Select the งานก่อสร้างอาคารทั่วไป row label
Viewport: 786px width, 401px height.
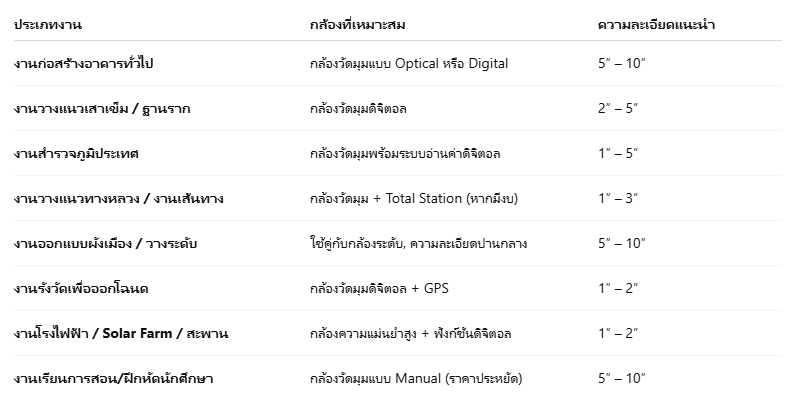[x=83, y=64]
